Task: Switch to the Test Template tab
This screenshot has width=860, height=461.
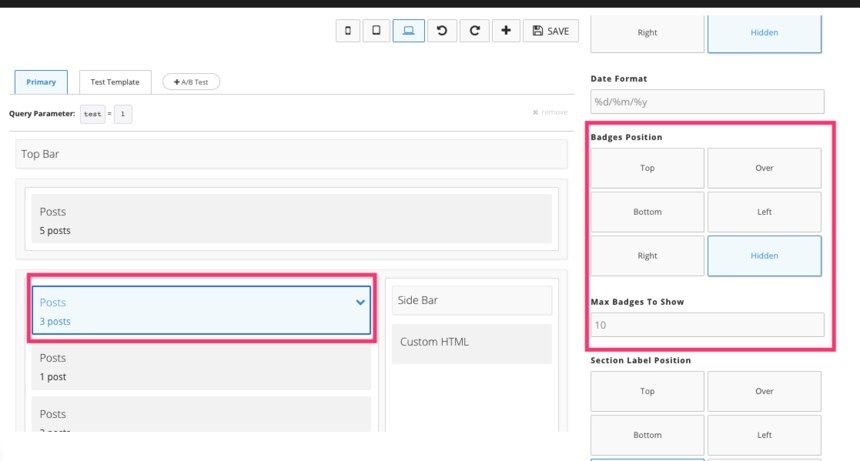Action: [x=115, y=82]
